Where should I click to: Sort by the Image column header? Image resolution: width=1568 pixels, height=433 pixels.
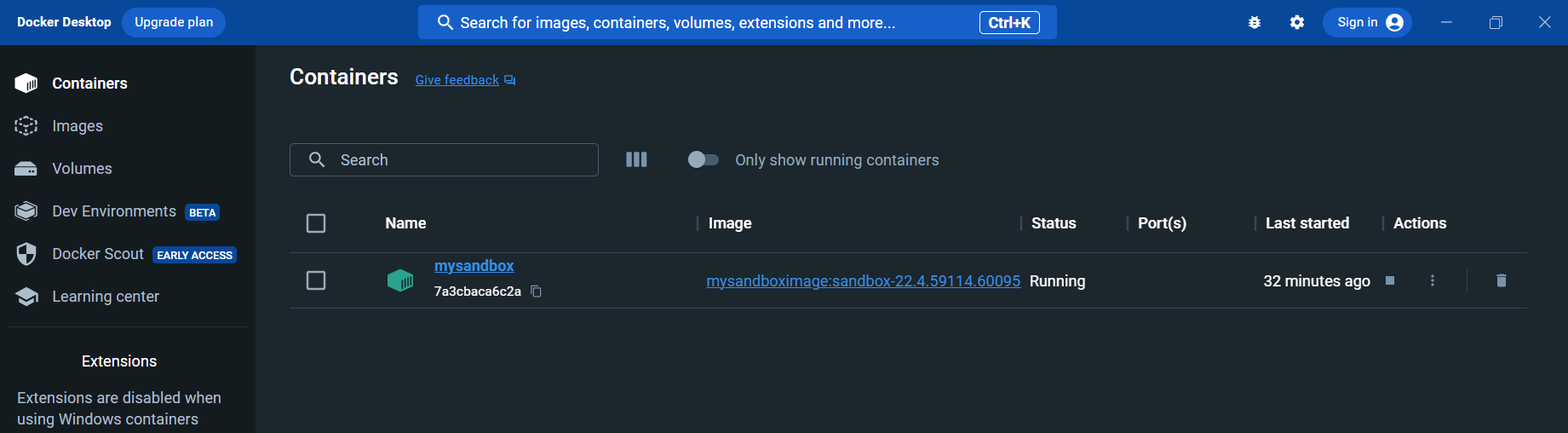pyautogui.click(x=730, y=223)
